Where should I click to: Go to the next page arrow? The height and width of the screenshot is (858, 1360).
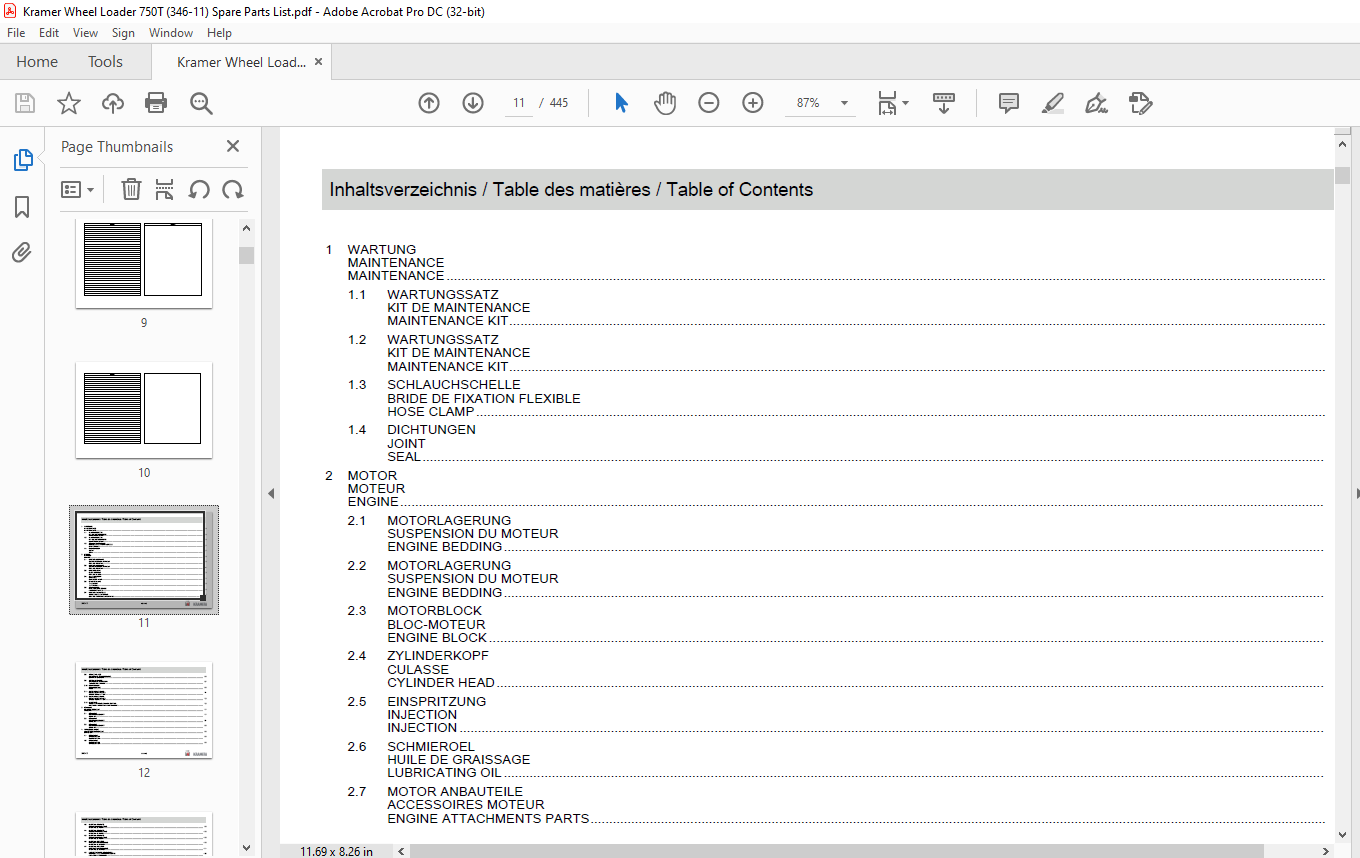tap(473, 103)
